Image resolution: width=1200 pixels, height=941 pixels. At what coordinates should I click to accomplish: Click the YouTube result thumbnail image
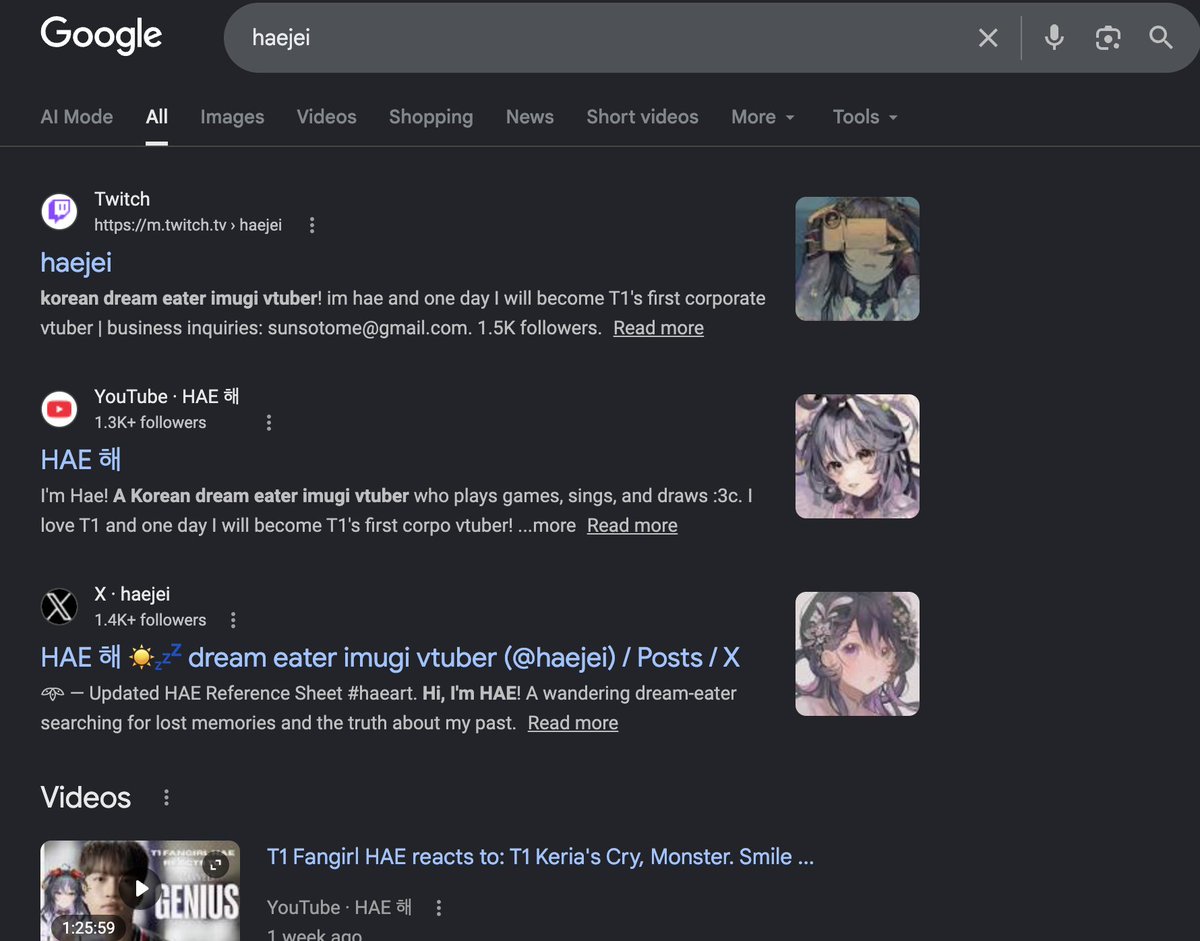tap(857, 456)
